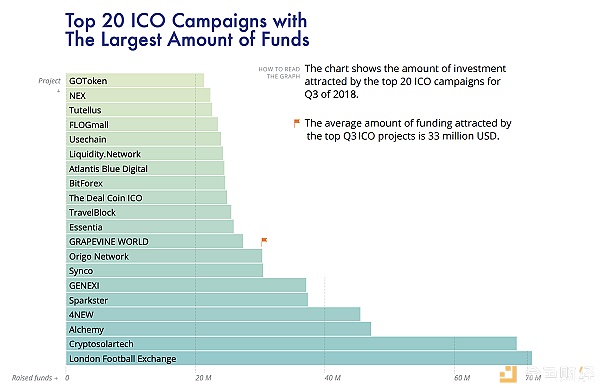Click the Raised funds axis title
The image size is (600, 388).
tap(34, 378)
